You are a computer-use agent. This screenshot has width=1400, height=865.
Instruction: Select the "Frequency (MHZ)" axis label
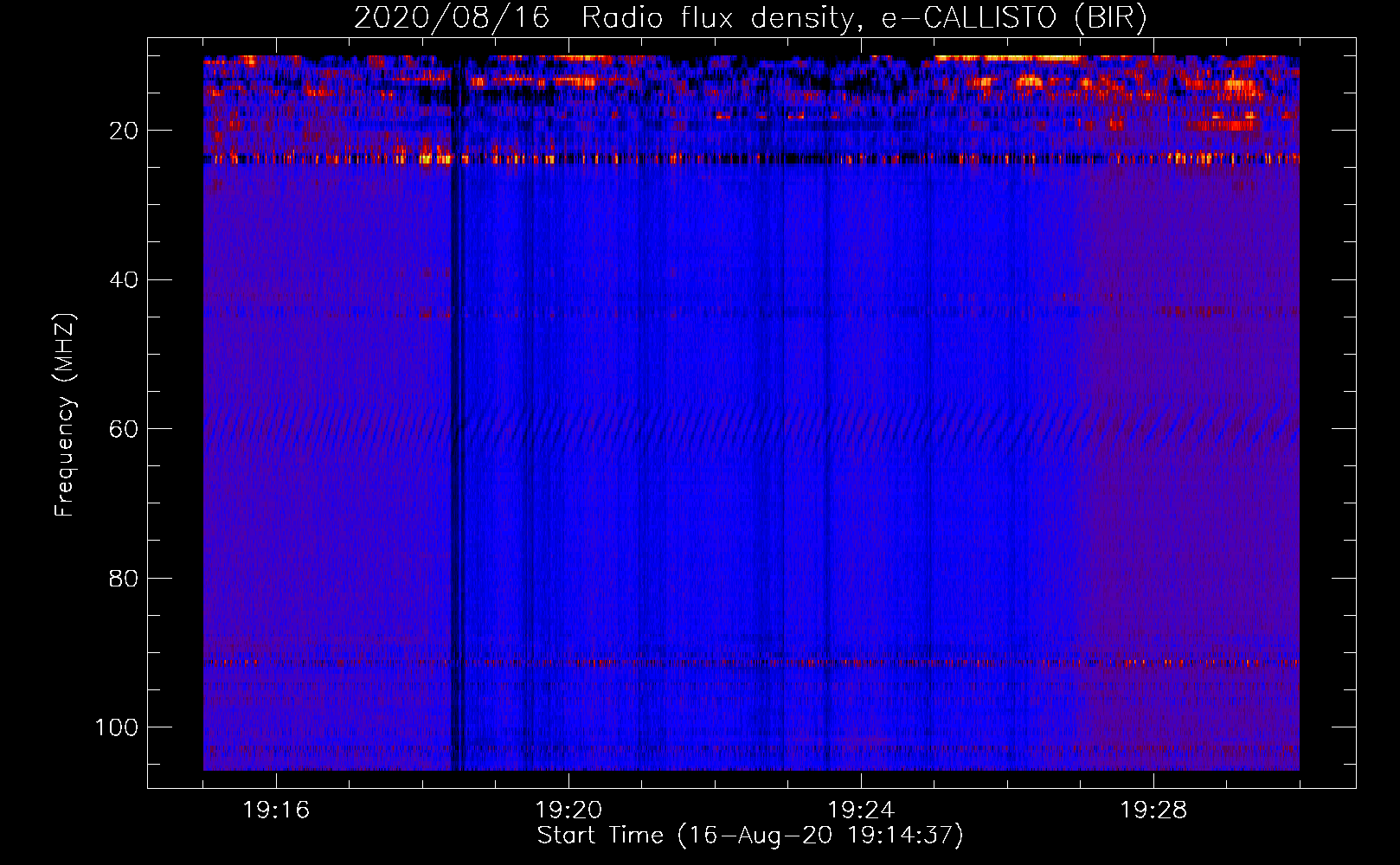click(65, 415)
